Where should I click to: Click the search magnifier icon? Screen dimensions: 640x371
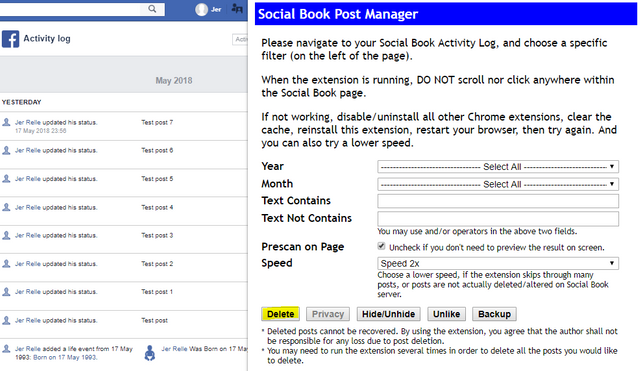tap(152, 9)
